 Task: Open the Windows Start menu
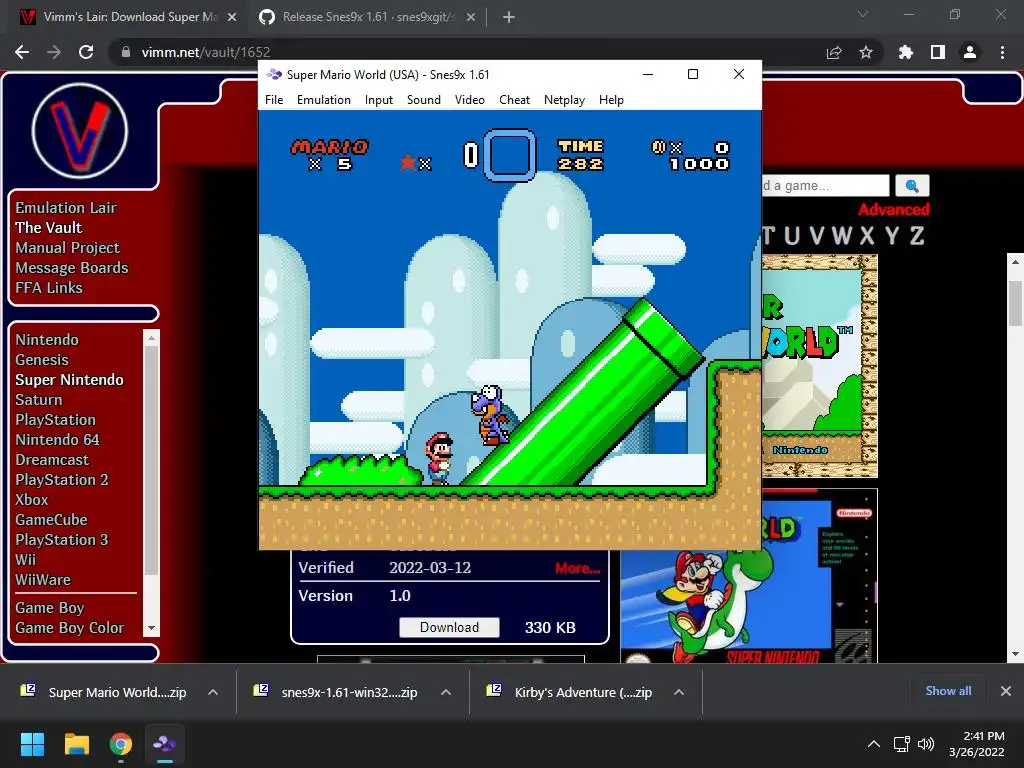[x=32, y=744]
